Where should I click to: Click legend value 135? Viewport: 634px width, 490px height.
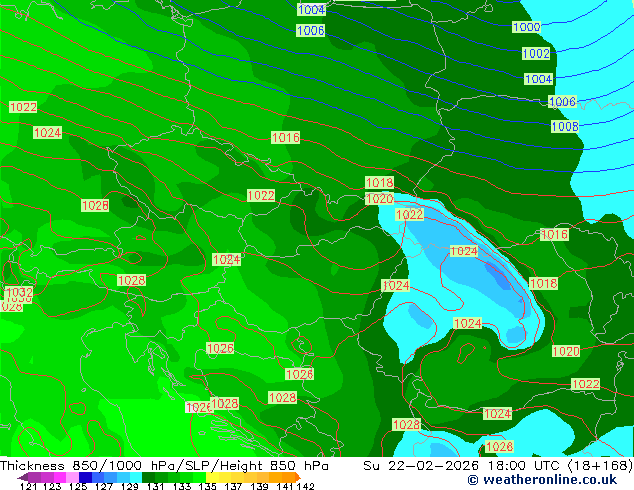click(207, 486)
